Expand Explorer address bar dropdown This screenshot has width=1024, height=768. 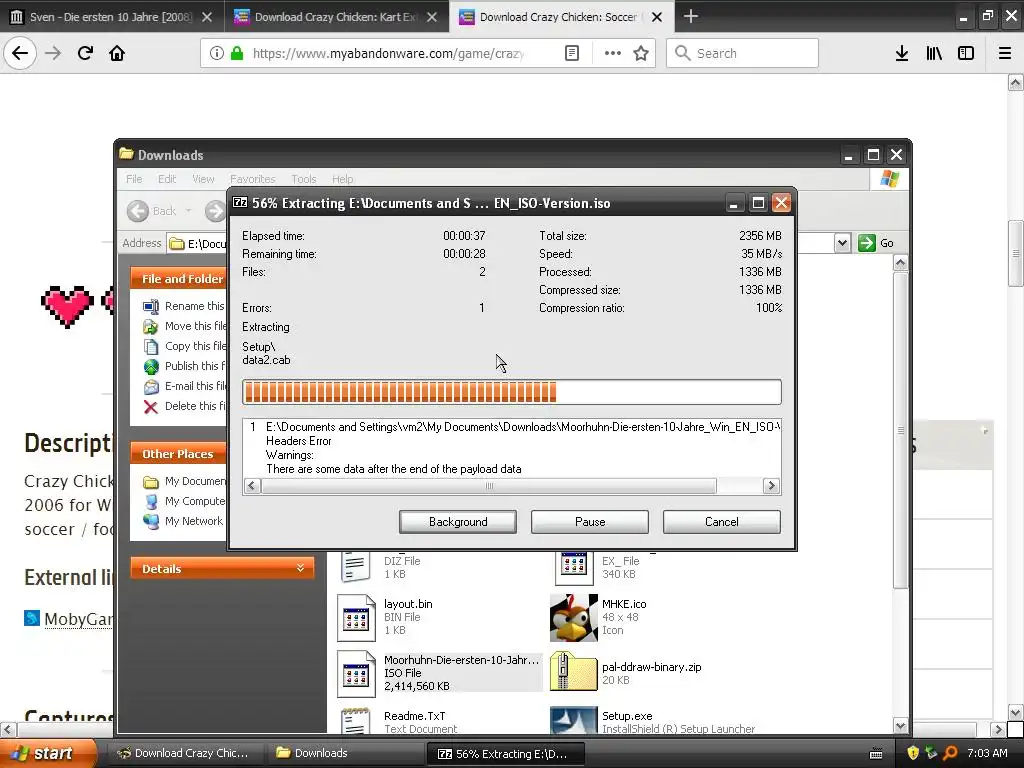coord(842,243)
